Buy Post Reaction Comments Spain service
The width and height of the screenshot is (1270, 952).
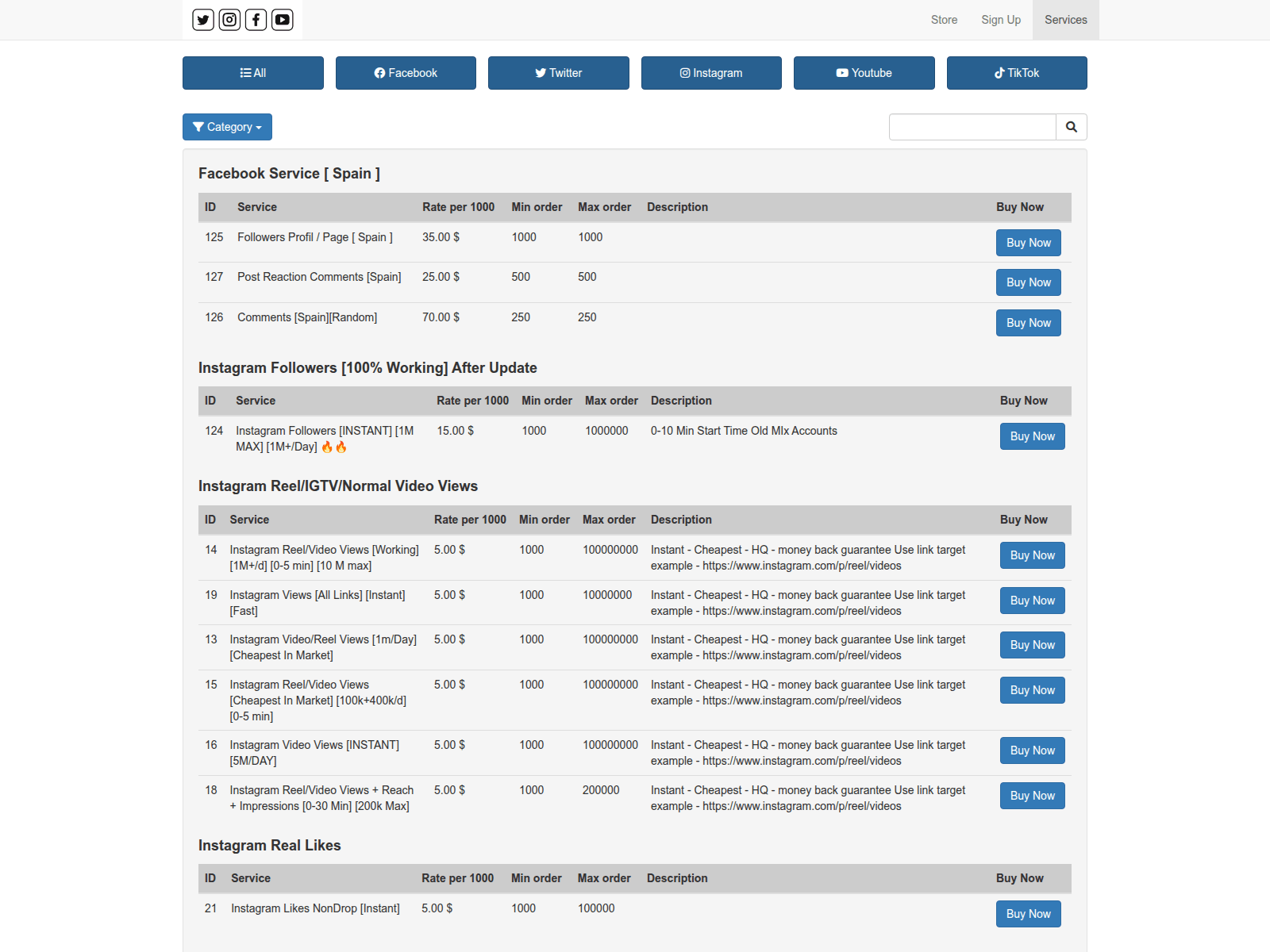tap(1029, 282)
